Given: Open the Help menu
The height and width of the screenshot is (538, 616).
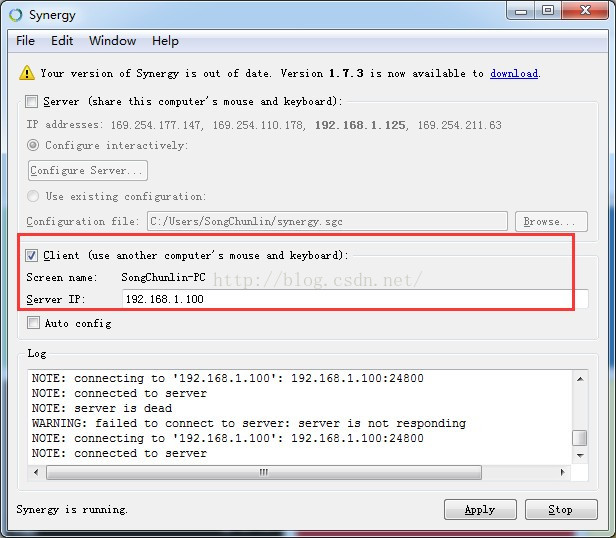Looking at the screenshot, I should click(165, 40).
